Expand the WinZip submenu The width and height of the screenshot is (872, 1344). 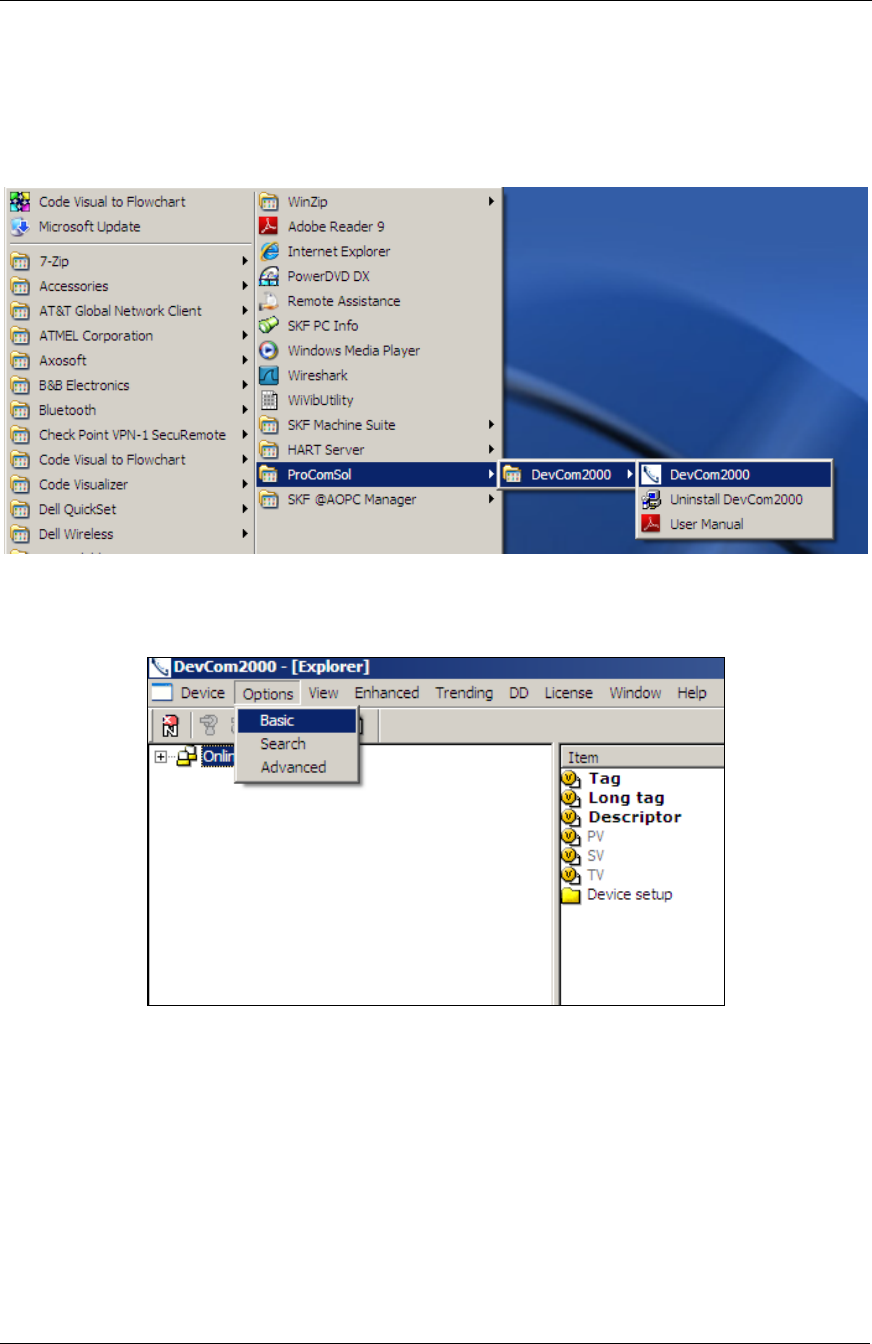pos(377,201)
